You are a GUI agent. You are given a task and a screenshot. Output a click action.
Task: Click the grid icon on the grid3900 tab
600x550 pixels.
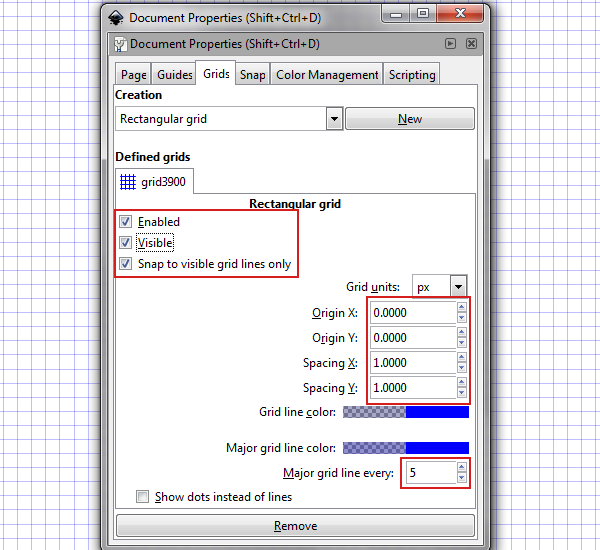(127, 182)
